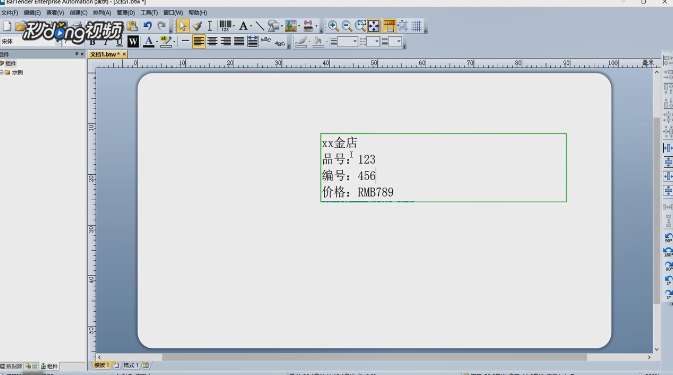Select the 模板 1 bottom tab
Viewport: 673px width, 375px height.
(x=102, y=366)
